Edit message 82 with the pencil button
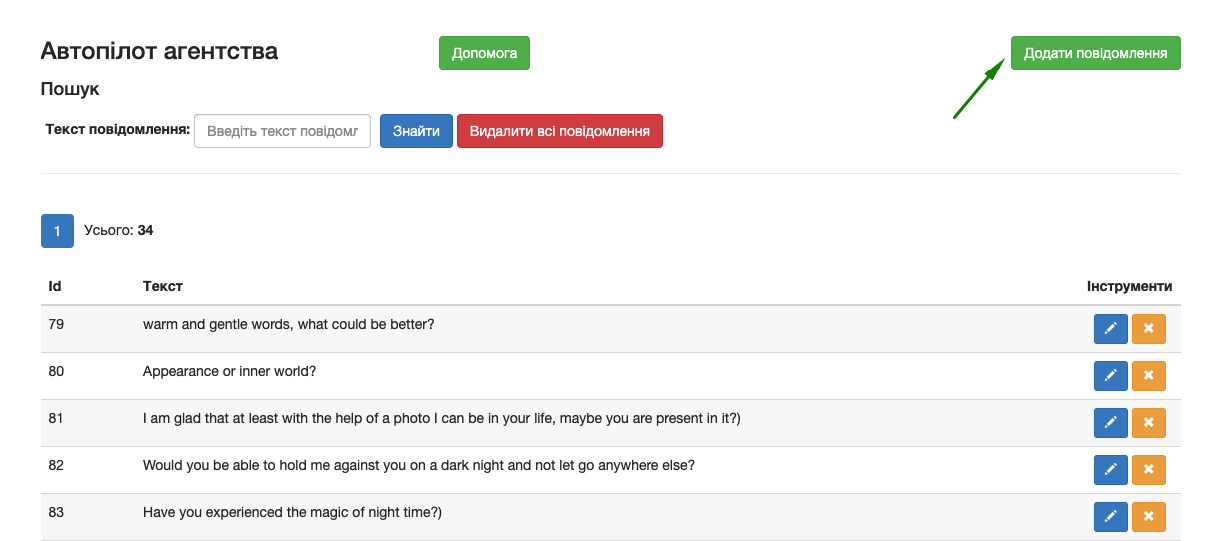Screen dimensions: 1231x541 (1110, 470)
